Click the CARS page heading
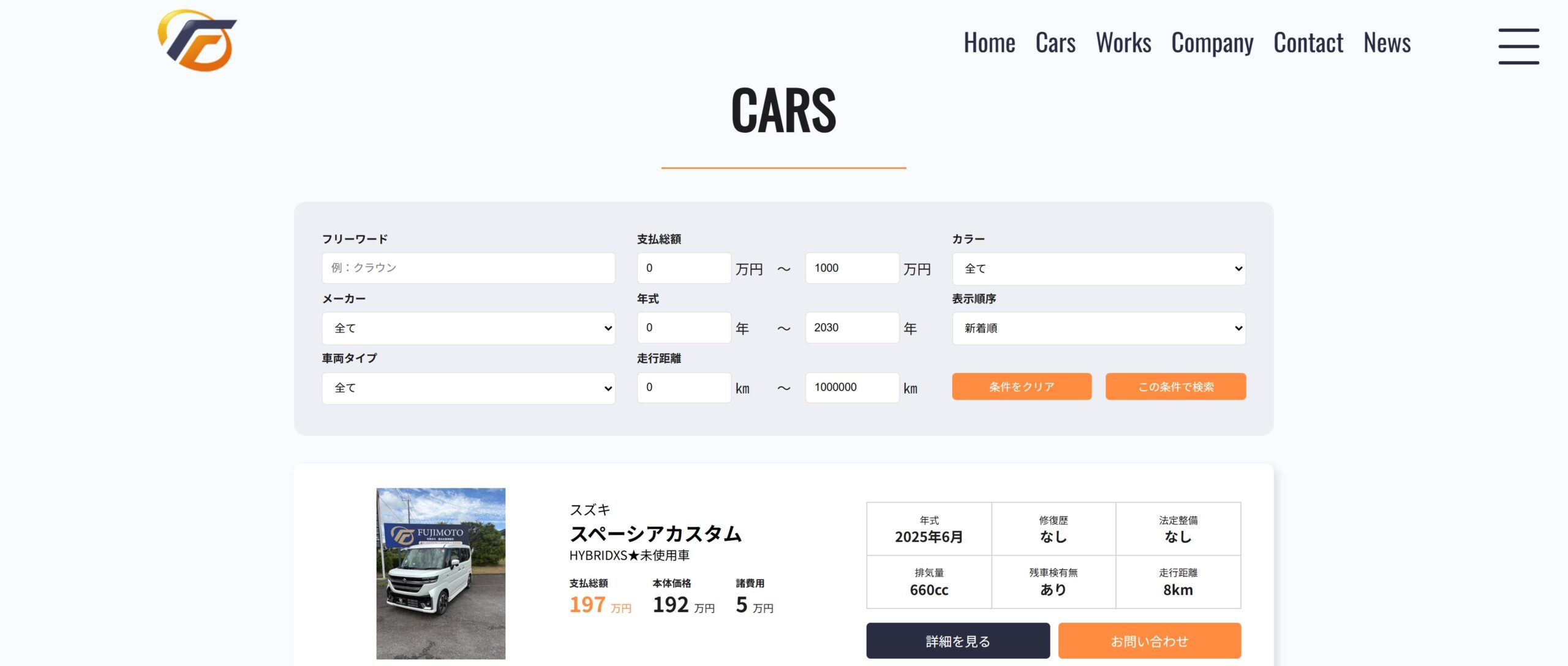 coord(783,110)
